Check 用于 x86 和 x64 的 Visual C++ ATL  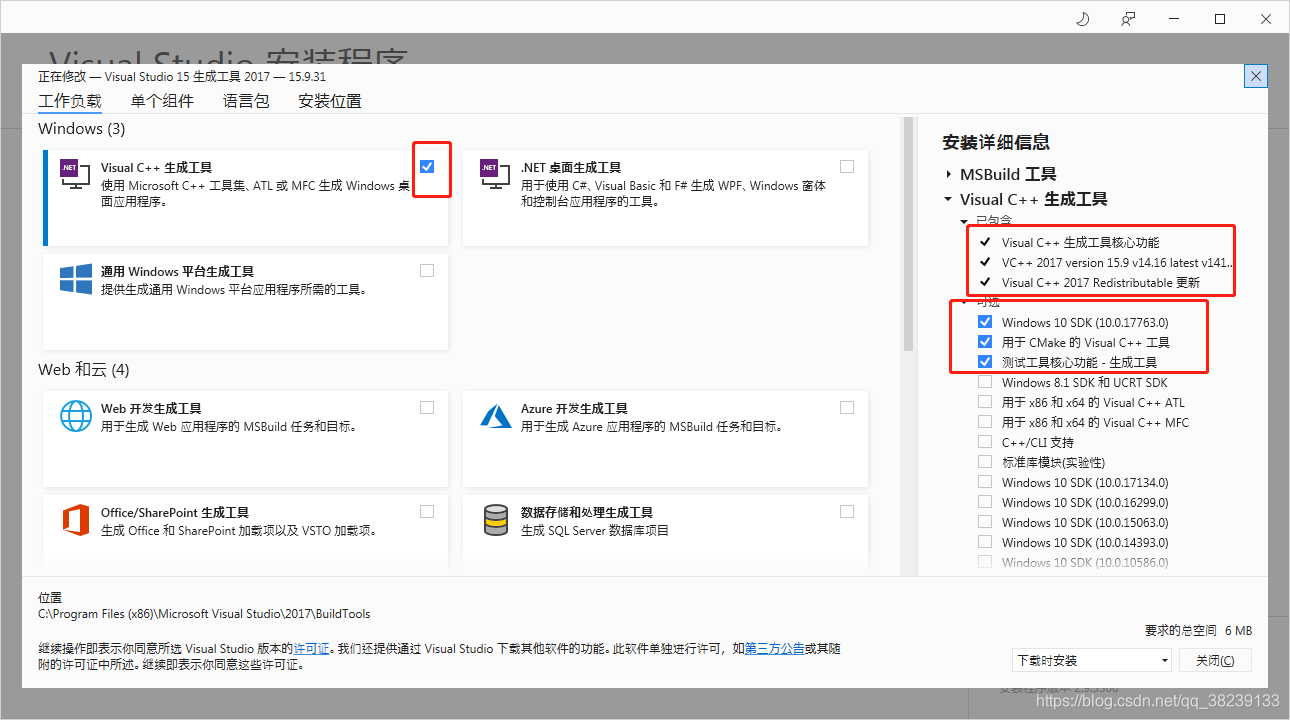tap(985, 402)
